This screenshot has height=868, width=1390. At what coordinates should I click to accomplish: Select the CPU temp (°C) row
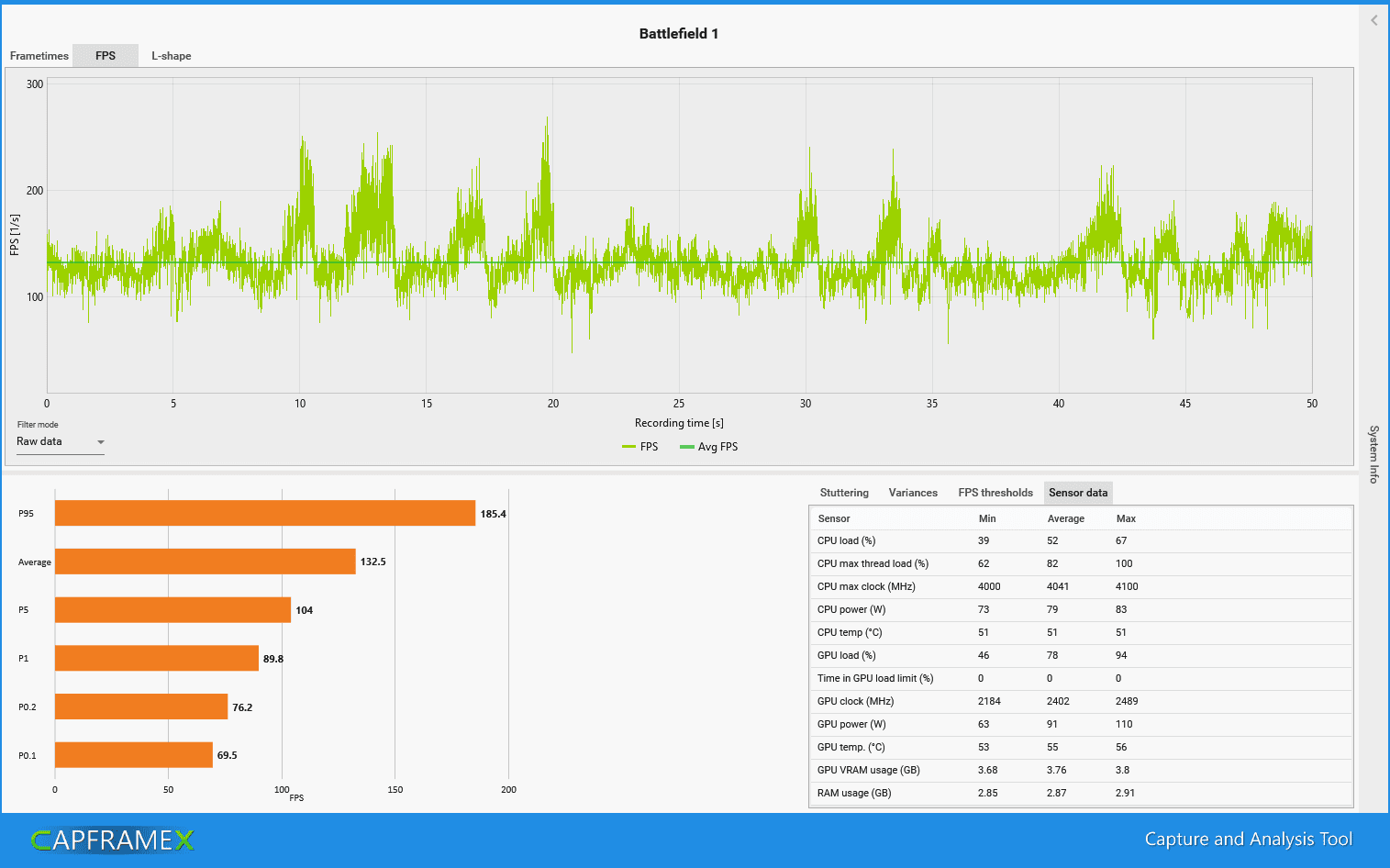click(1082, 633)
